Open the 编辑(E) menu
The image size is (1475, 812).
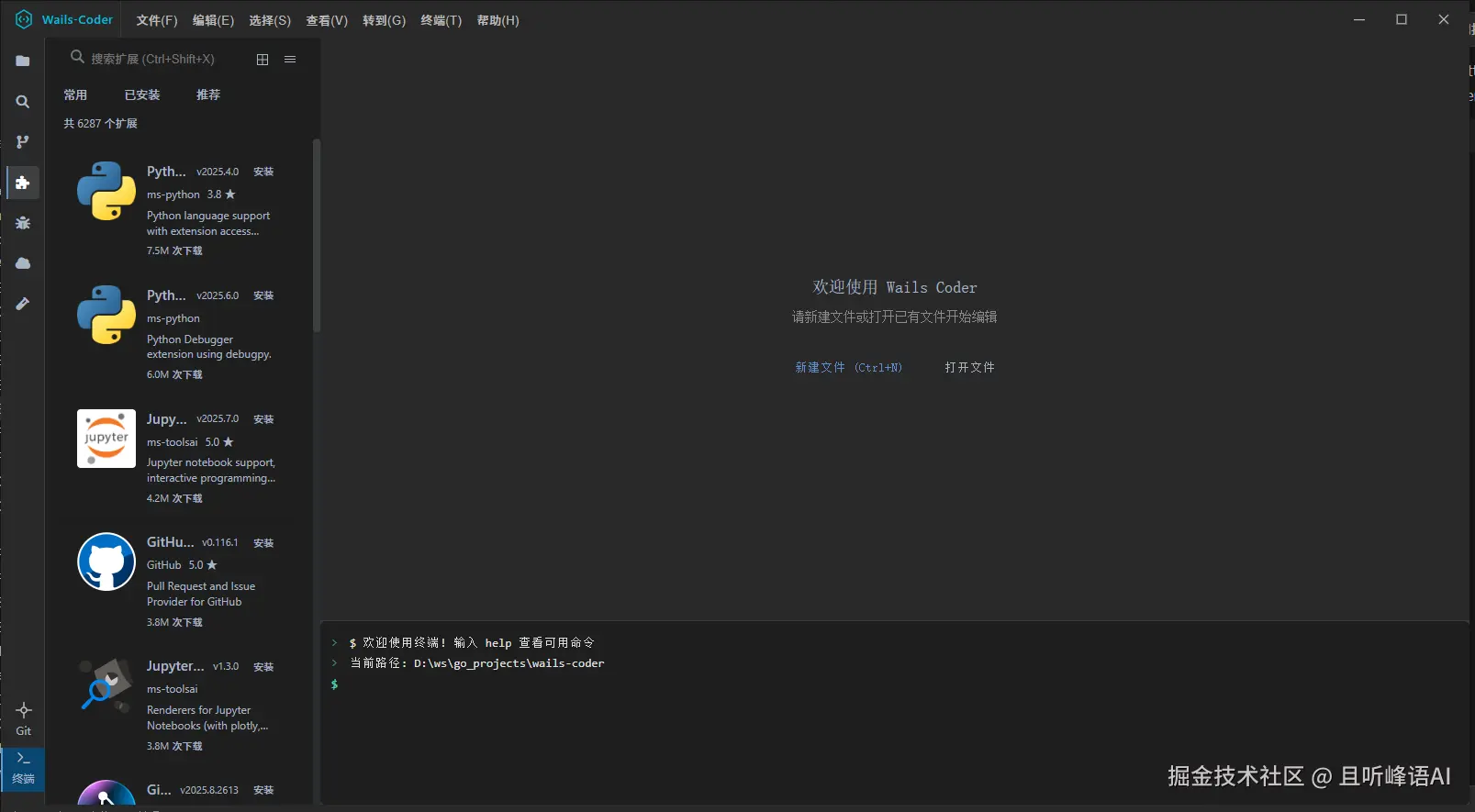(213, 20)
